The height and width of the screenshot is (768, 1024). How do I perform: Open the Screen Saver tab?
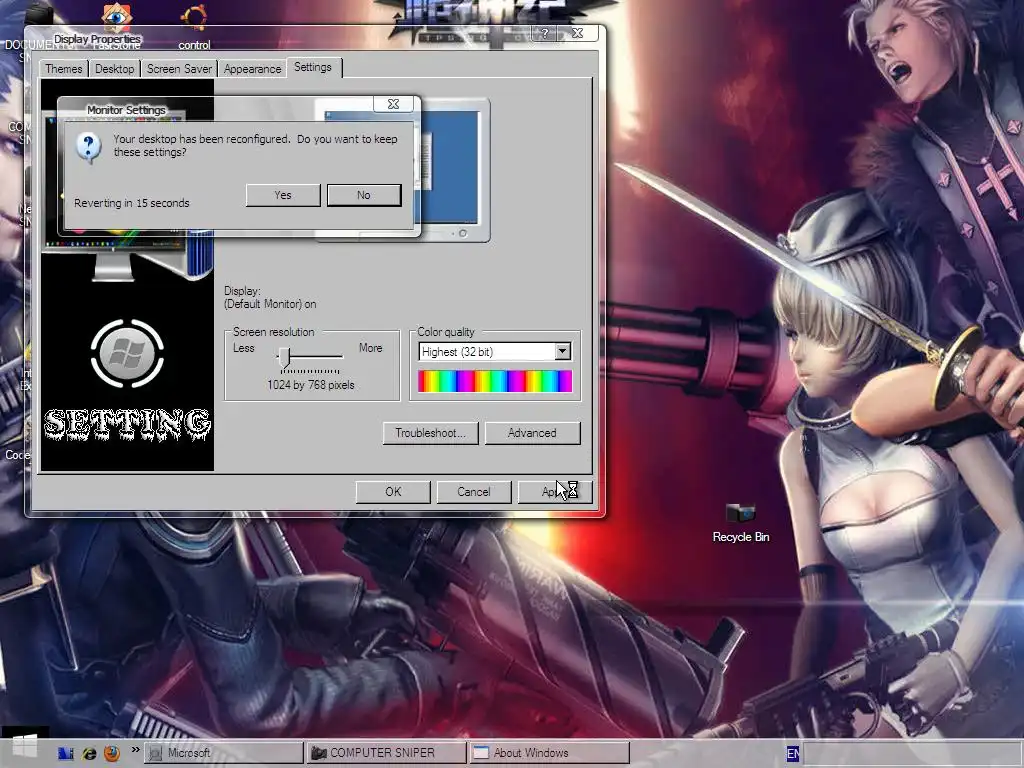[179, 69]
